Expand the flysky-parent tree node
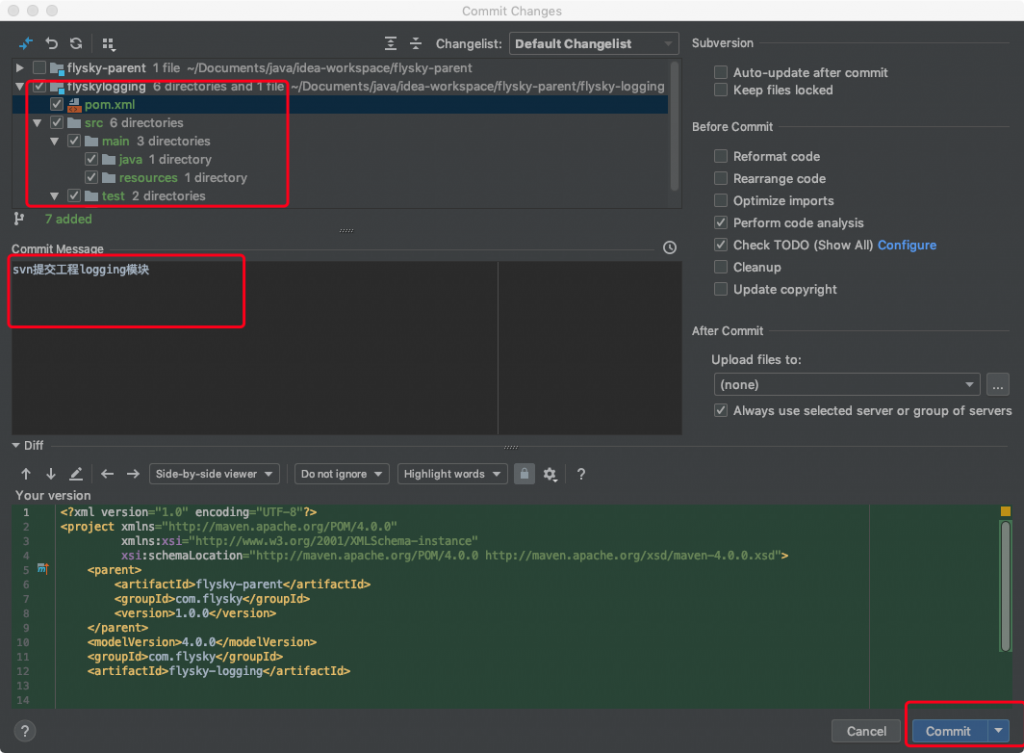 [20, 67]
